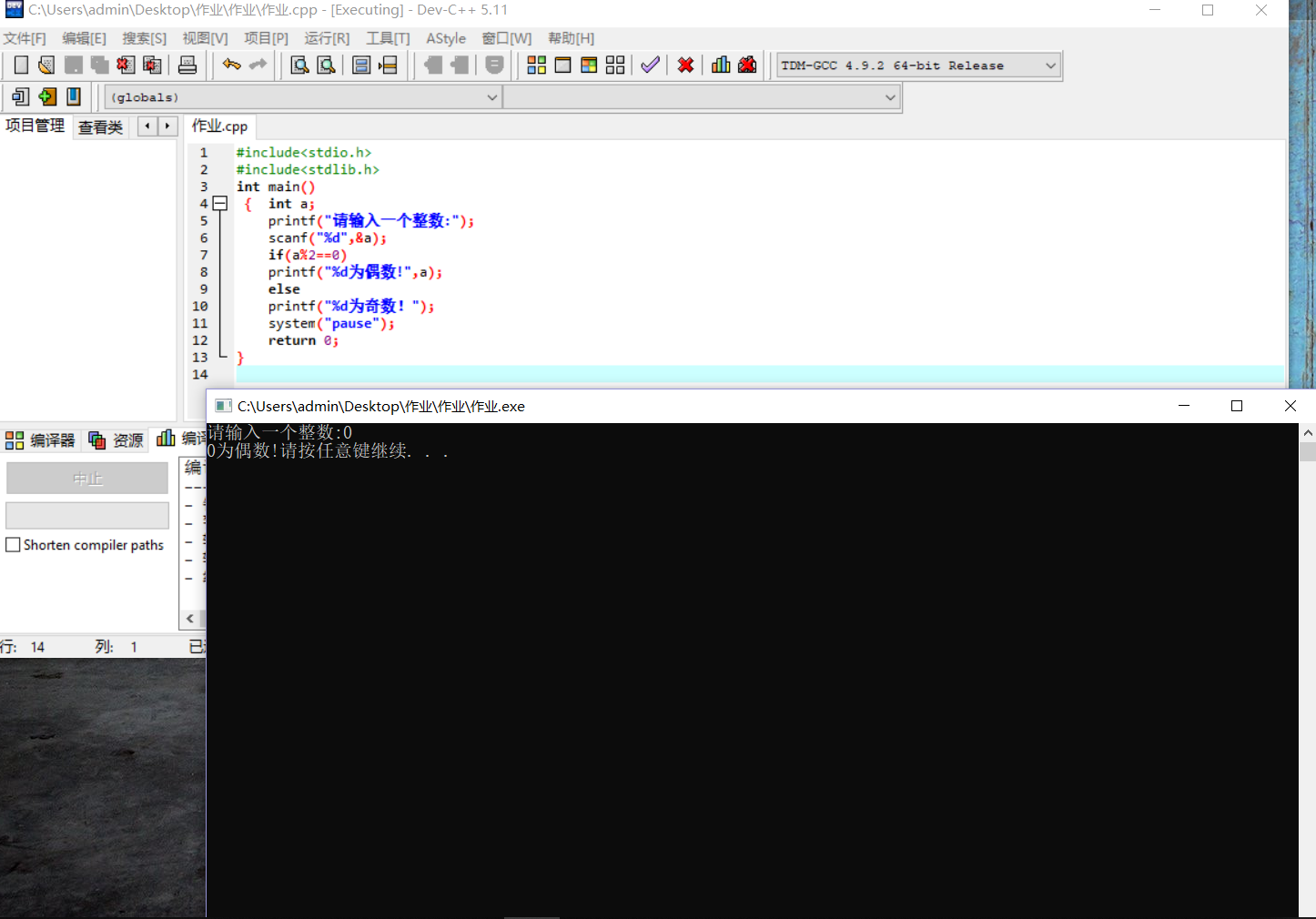Click the Goto Bookmark blue book icon
Image resolution: width=1316 pixels, height=919 pixels.
coord(74,96)
